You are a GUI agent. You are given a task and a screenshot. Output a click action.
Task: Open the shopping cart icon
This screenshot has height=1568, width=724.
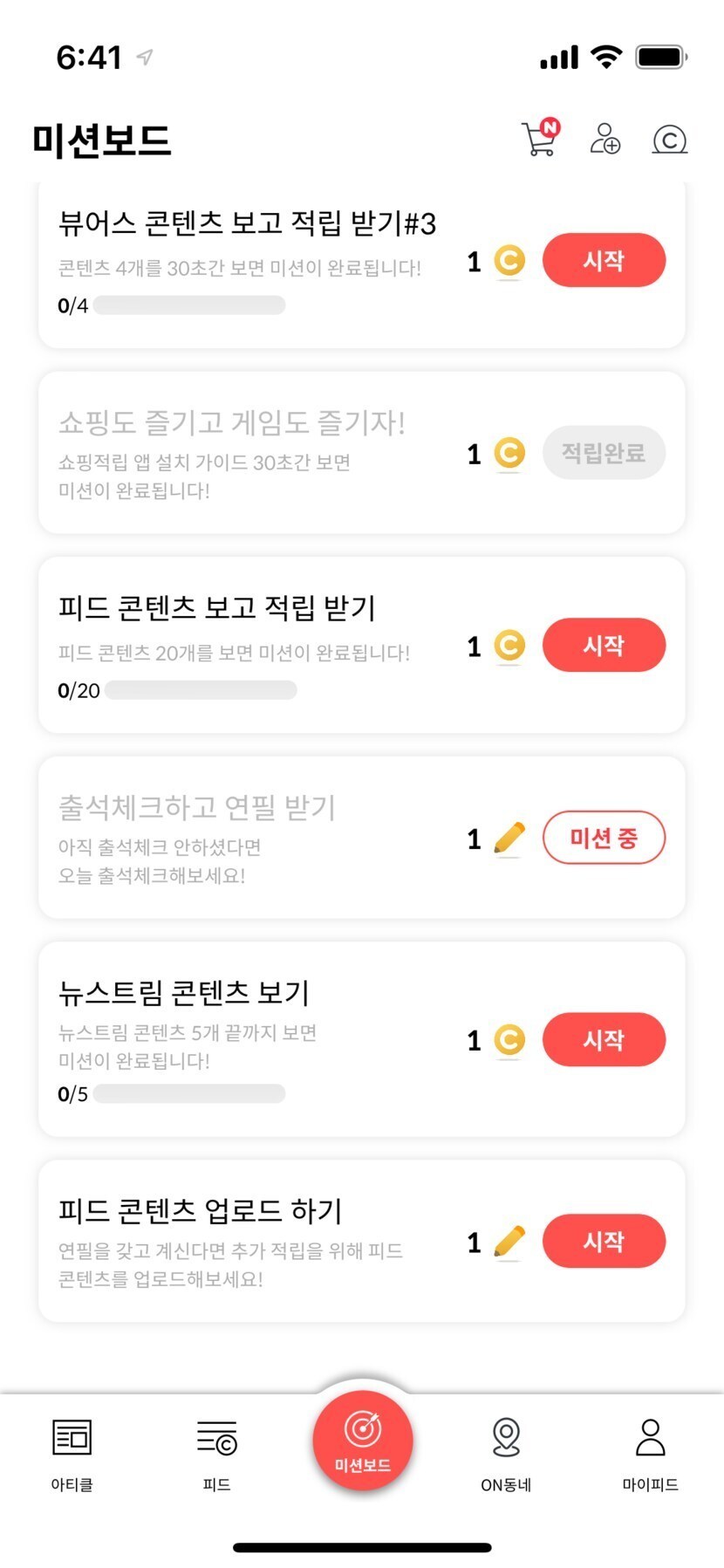click(540, 139)
